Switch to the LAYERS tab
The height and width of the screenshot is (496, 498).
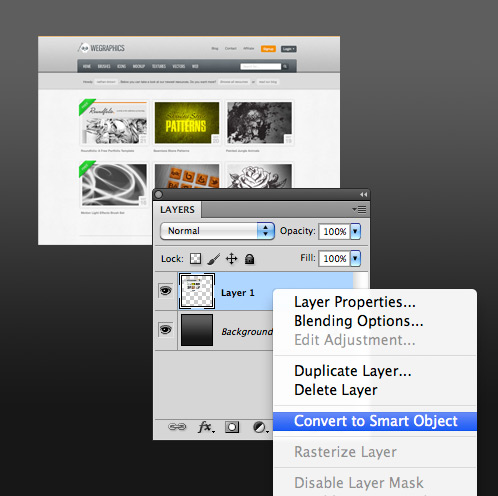pyautogui.click(x=177, y=210)
